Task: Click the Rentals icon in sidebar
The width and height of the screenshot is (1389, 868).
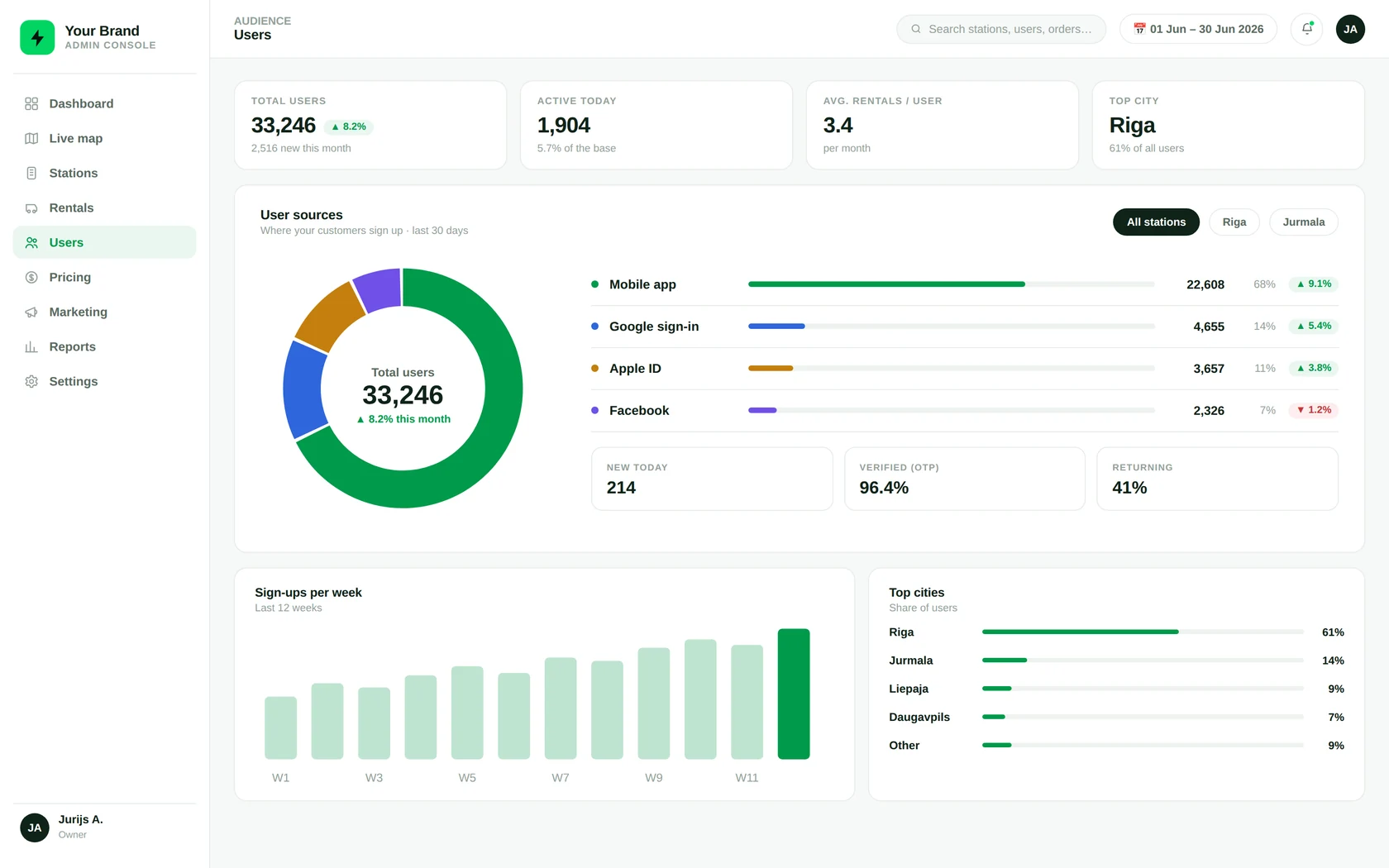Action: [x=31, y=207]
